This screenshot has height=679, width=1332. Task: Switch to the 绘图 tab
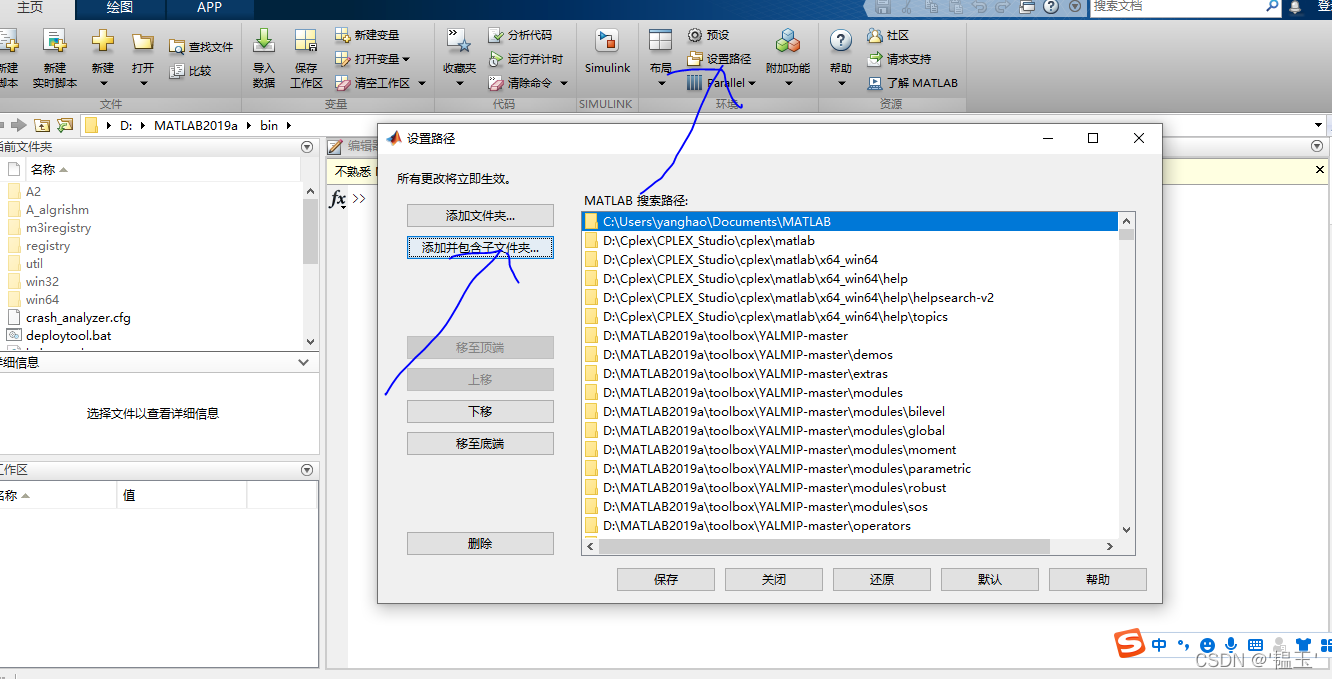pos(120,7)
